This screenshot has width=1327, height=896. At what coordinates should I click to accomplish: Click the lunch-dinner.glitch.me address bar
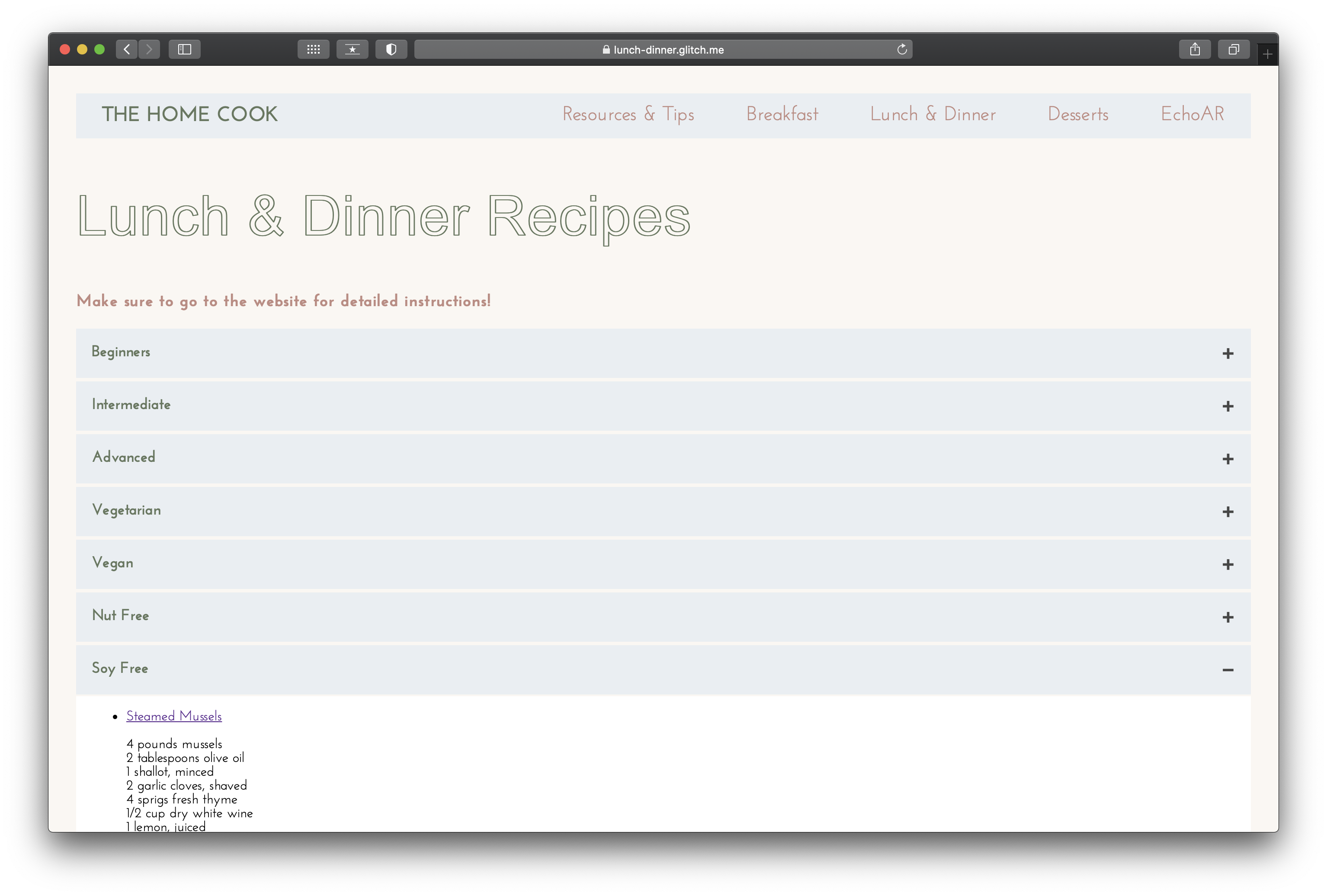pyautogui.click(x=662, y=50)
